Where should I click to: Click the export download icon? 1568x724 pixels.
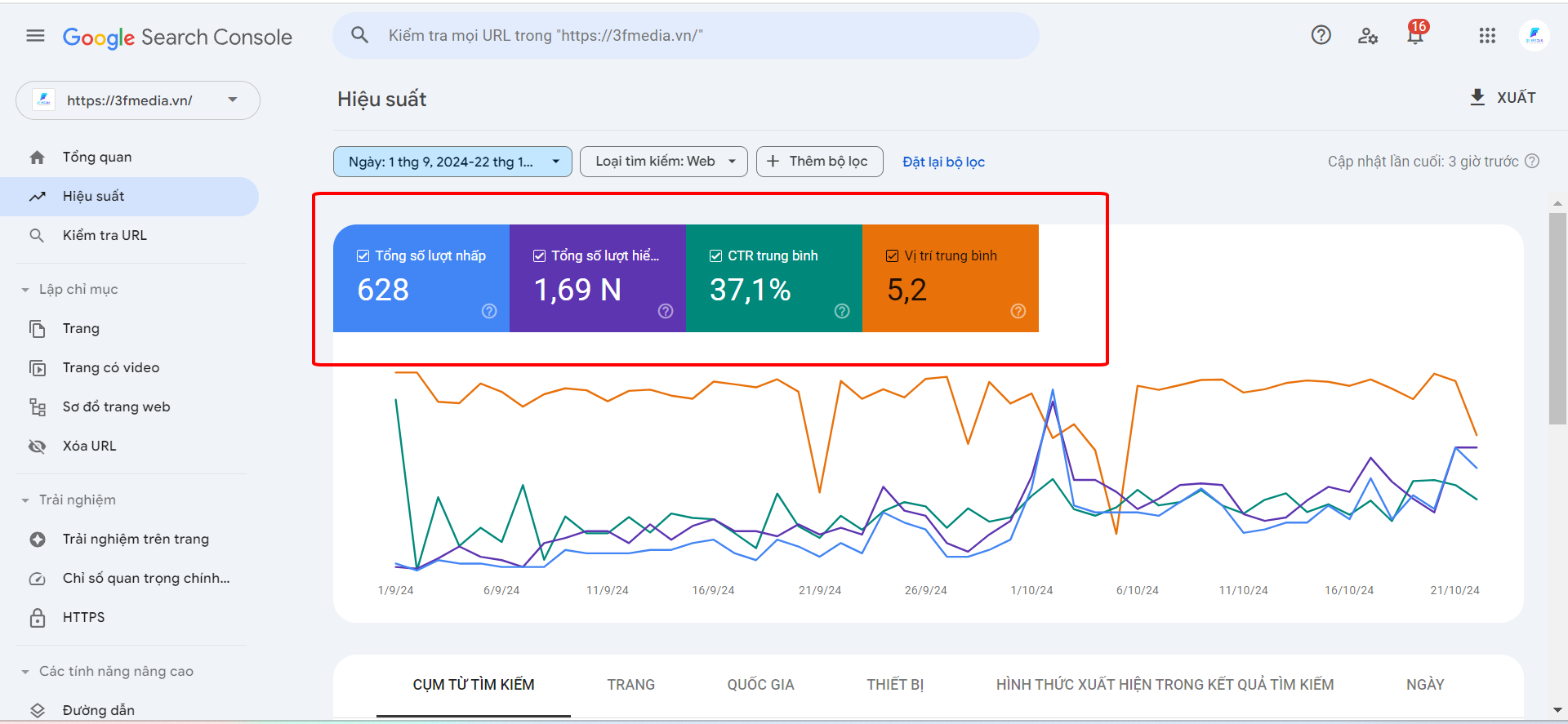pyautogui.click(x=1477, y=97)
